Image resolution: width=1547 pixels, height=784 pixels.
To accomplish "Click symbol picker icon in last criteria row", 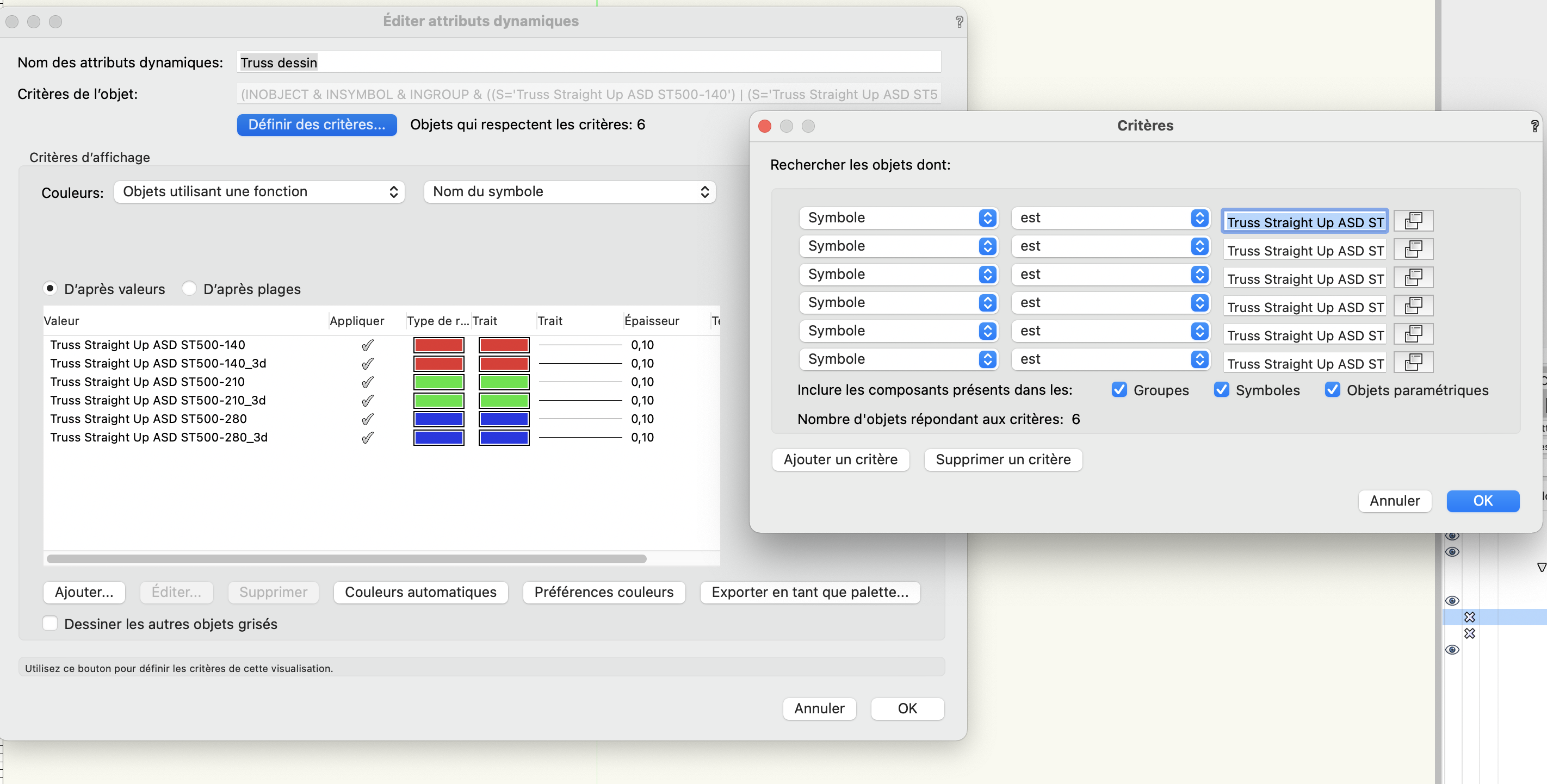I will point(1413,362).
